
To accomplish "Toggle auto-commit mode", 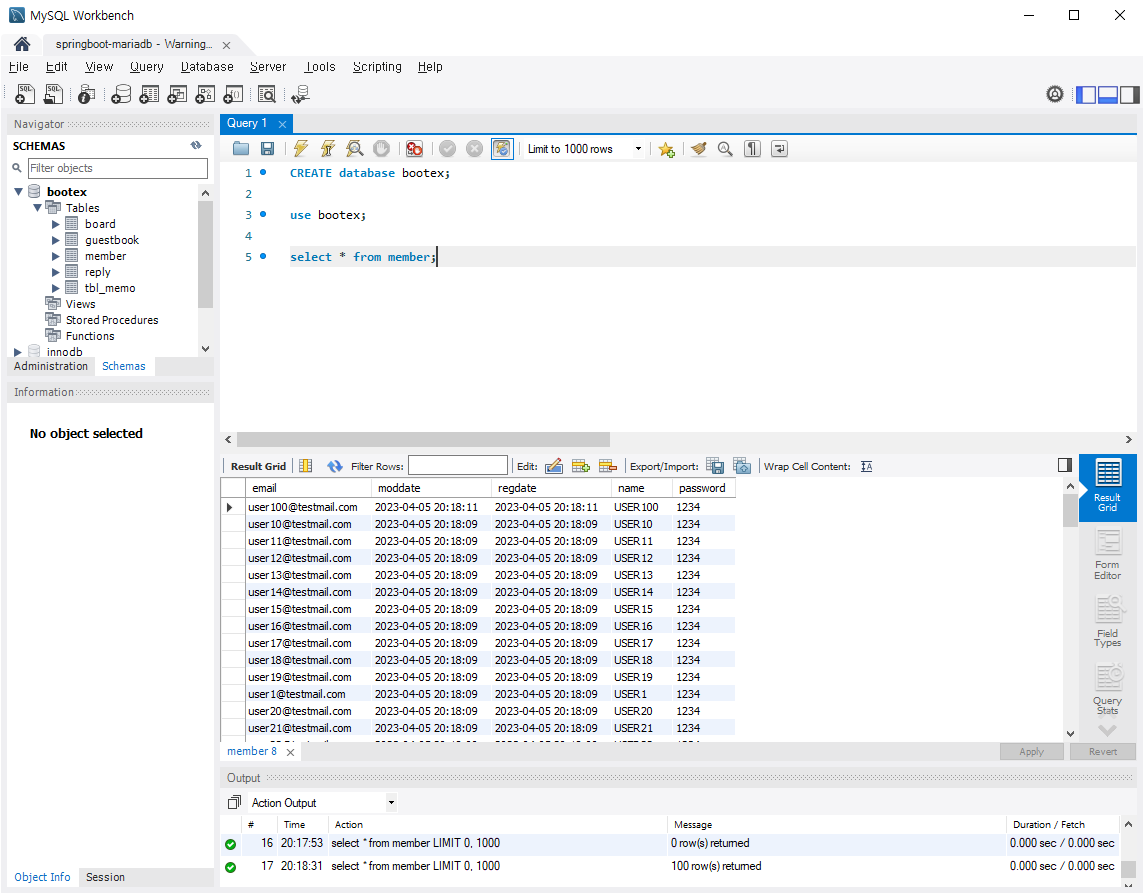I will [x=502, y=149].
